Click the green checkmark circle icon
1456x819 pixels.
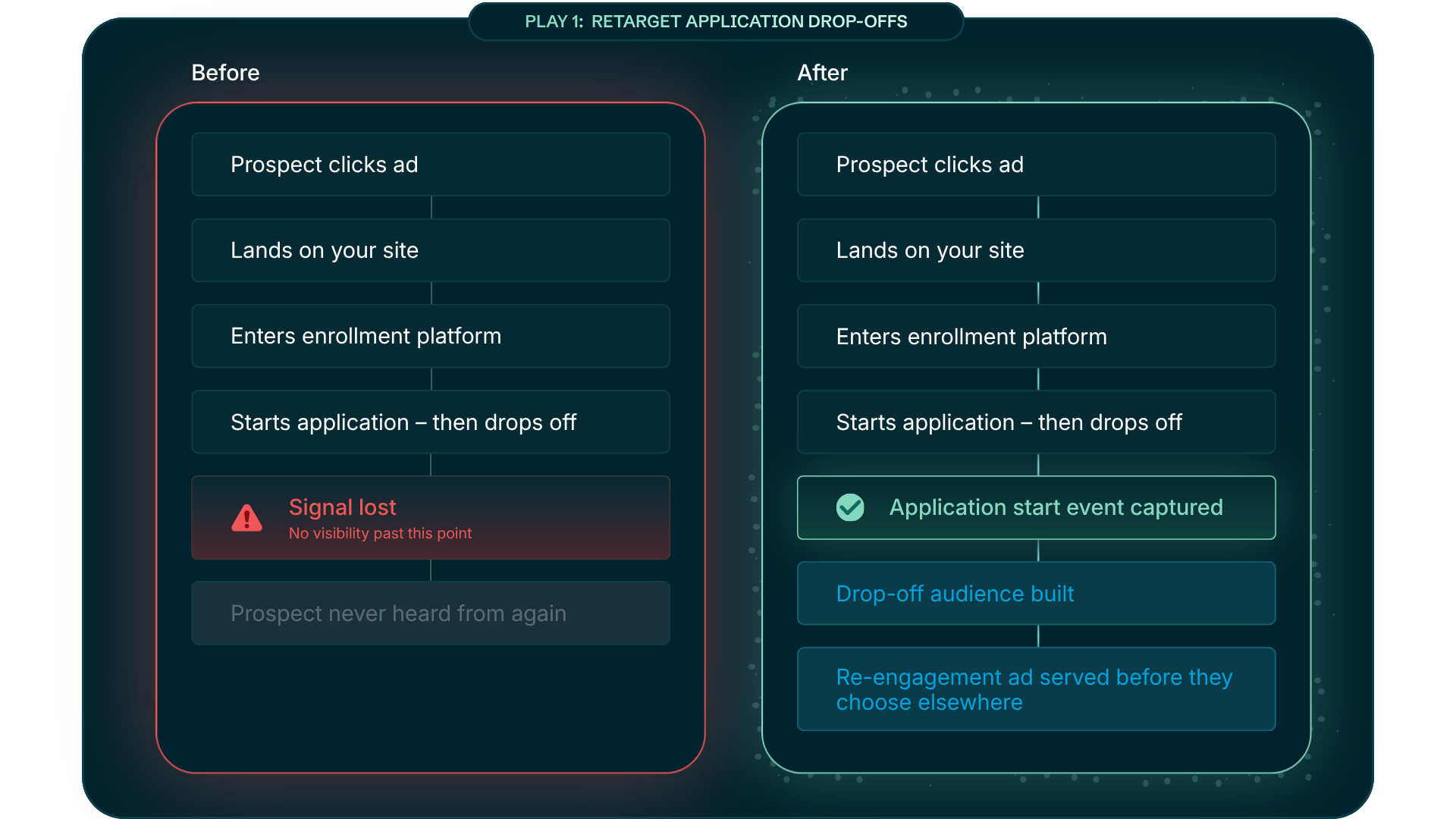pyautogui.click(x=849, y=507)
